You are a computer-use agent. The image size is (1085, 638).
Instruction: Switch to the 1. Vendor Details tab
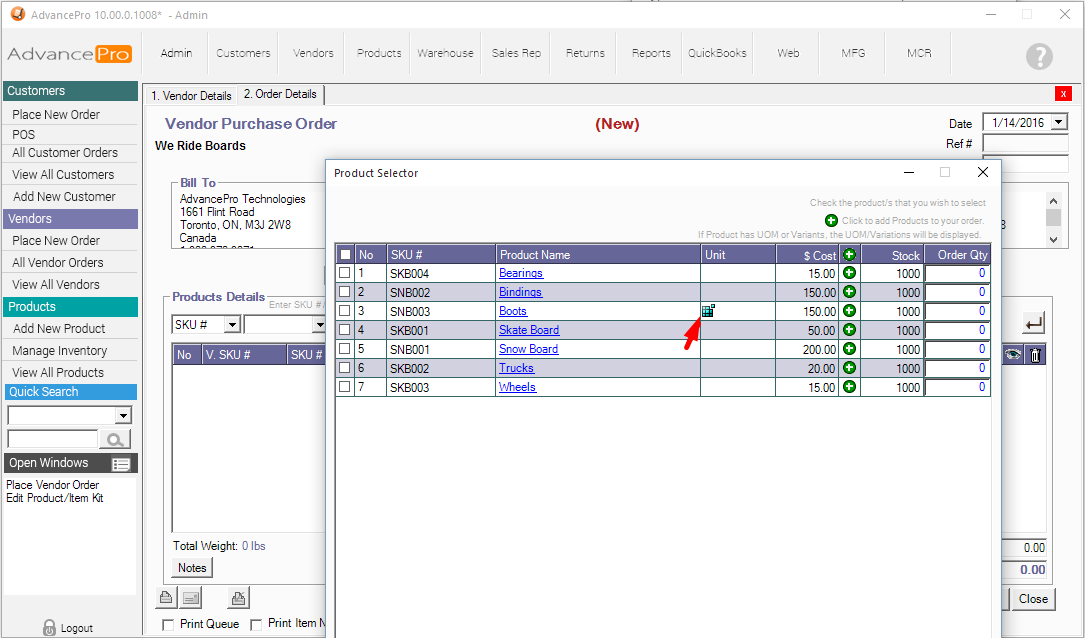tap(191, 96)
